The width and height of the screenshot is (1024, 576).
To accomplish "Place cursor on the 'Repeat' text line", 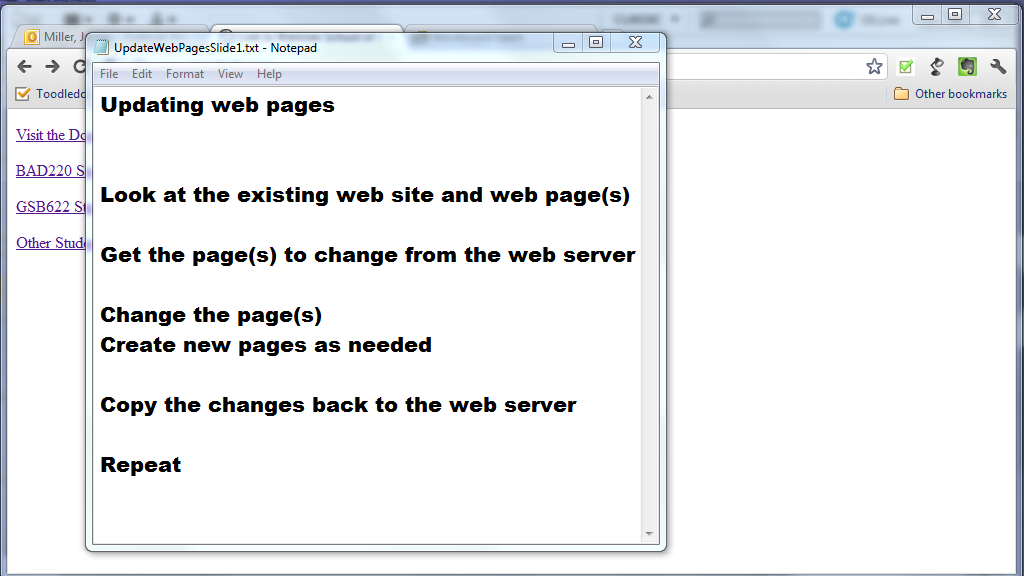I will (141, 465).
